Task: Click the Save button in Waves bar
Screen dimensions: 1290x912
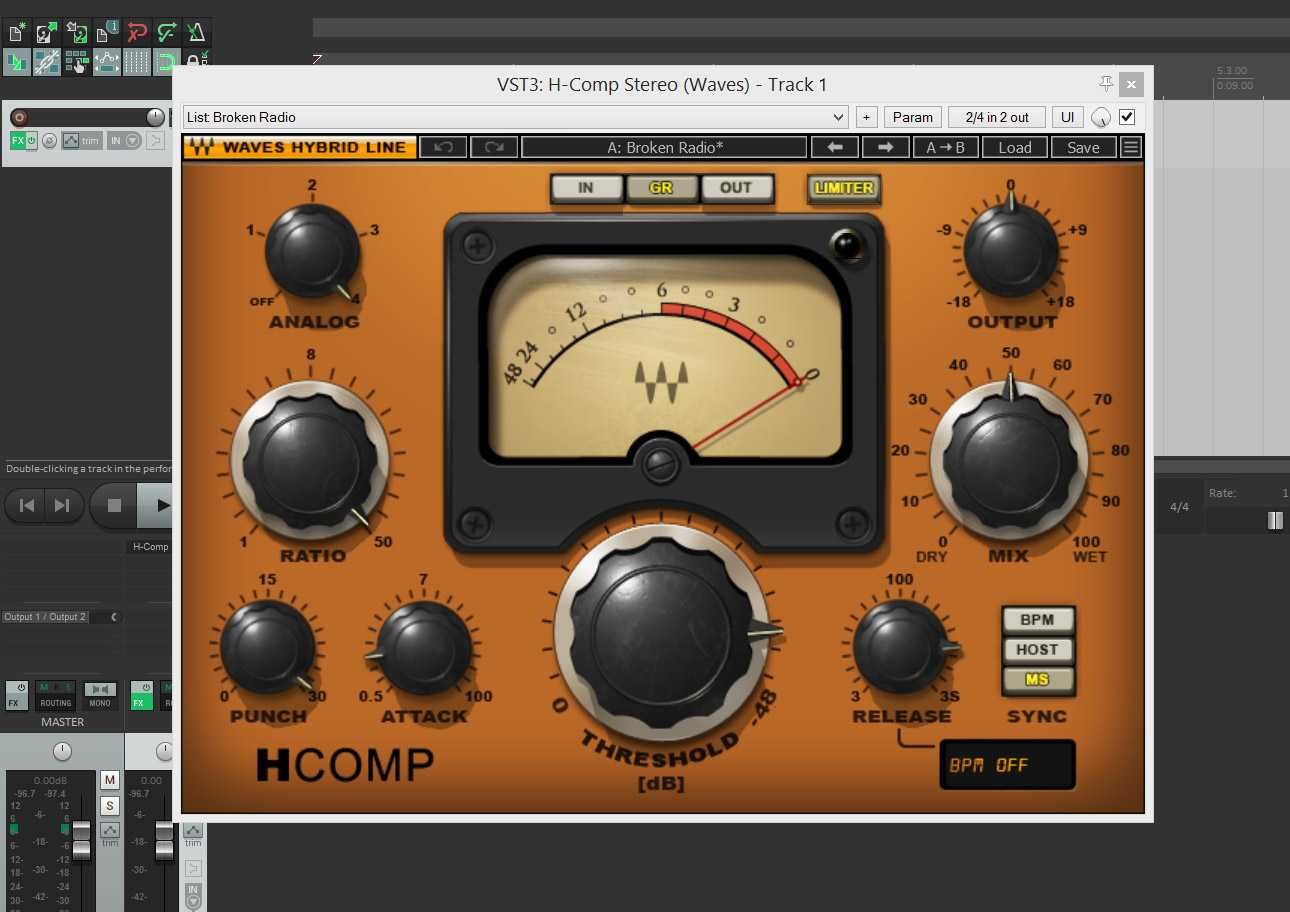Action: coord(1083,148)
